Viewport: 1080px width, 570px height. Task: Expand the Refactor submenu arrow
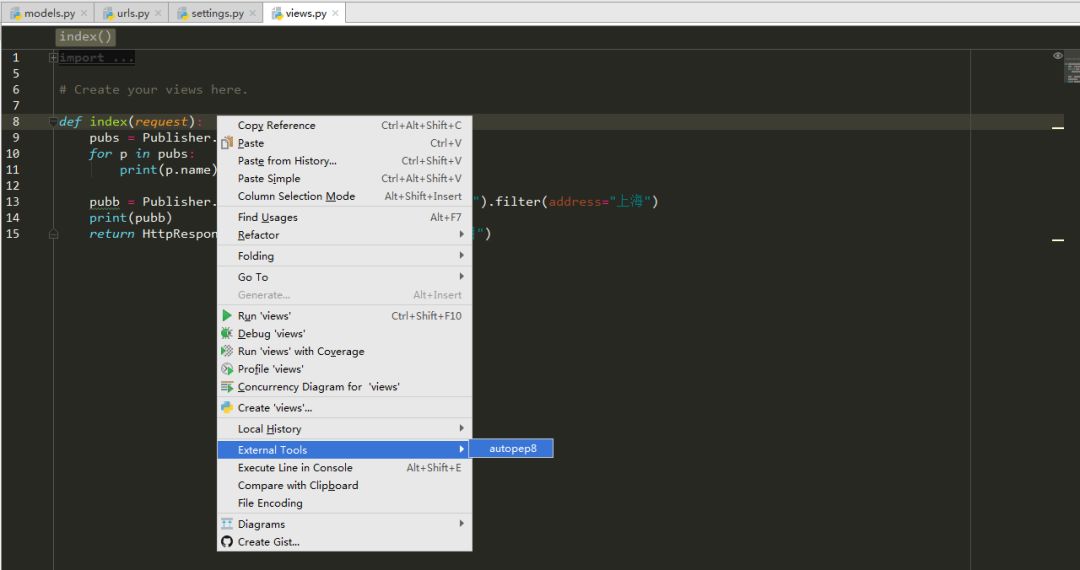(x=461, y=235)
